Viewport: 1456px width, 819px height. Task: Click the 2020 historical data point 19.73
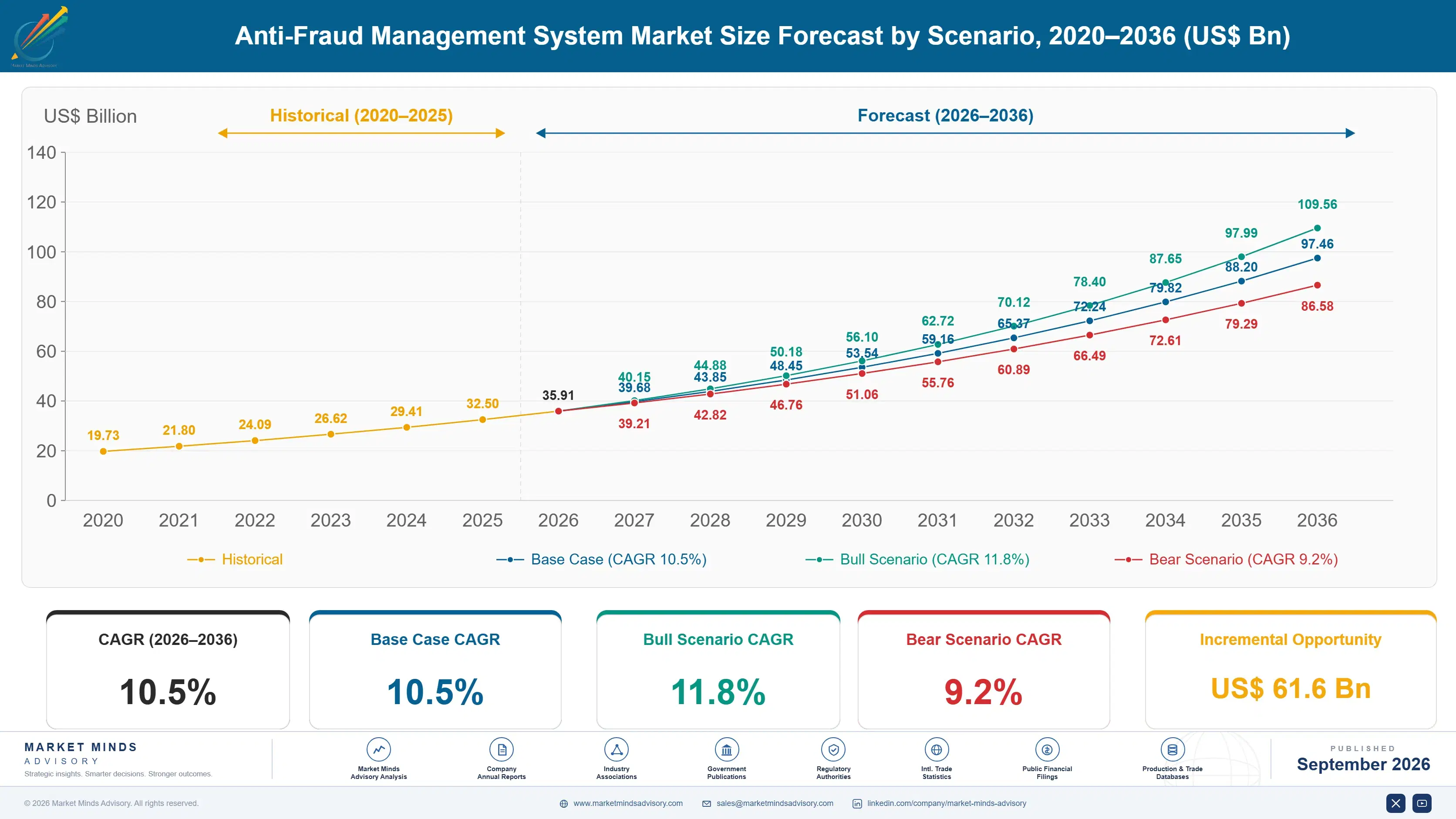103,451
